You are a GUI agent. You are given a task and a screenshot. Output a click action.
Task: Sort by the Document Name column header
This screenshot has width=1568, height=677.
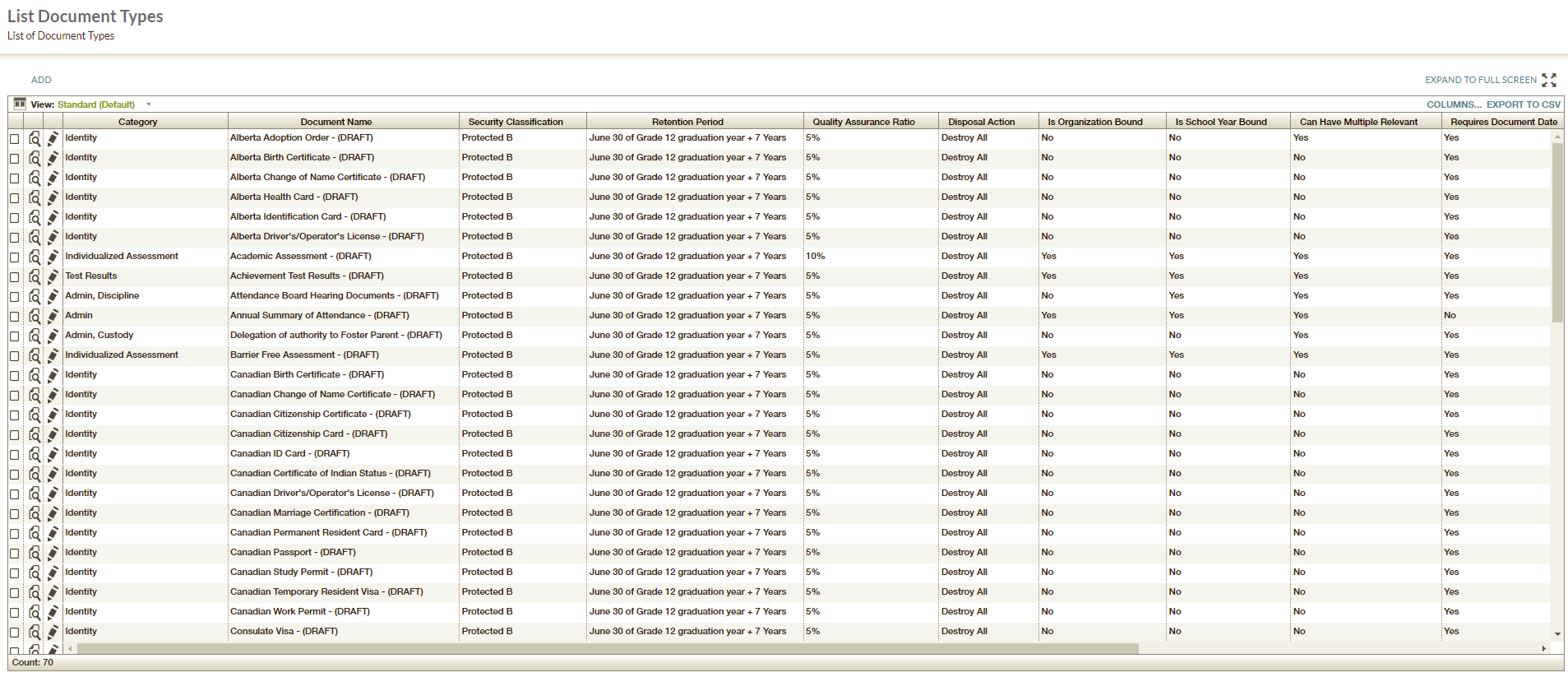(335, 122)
